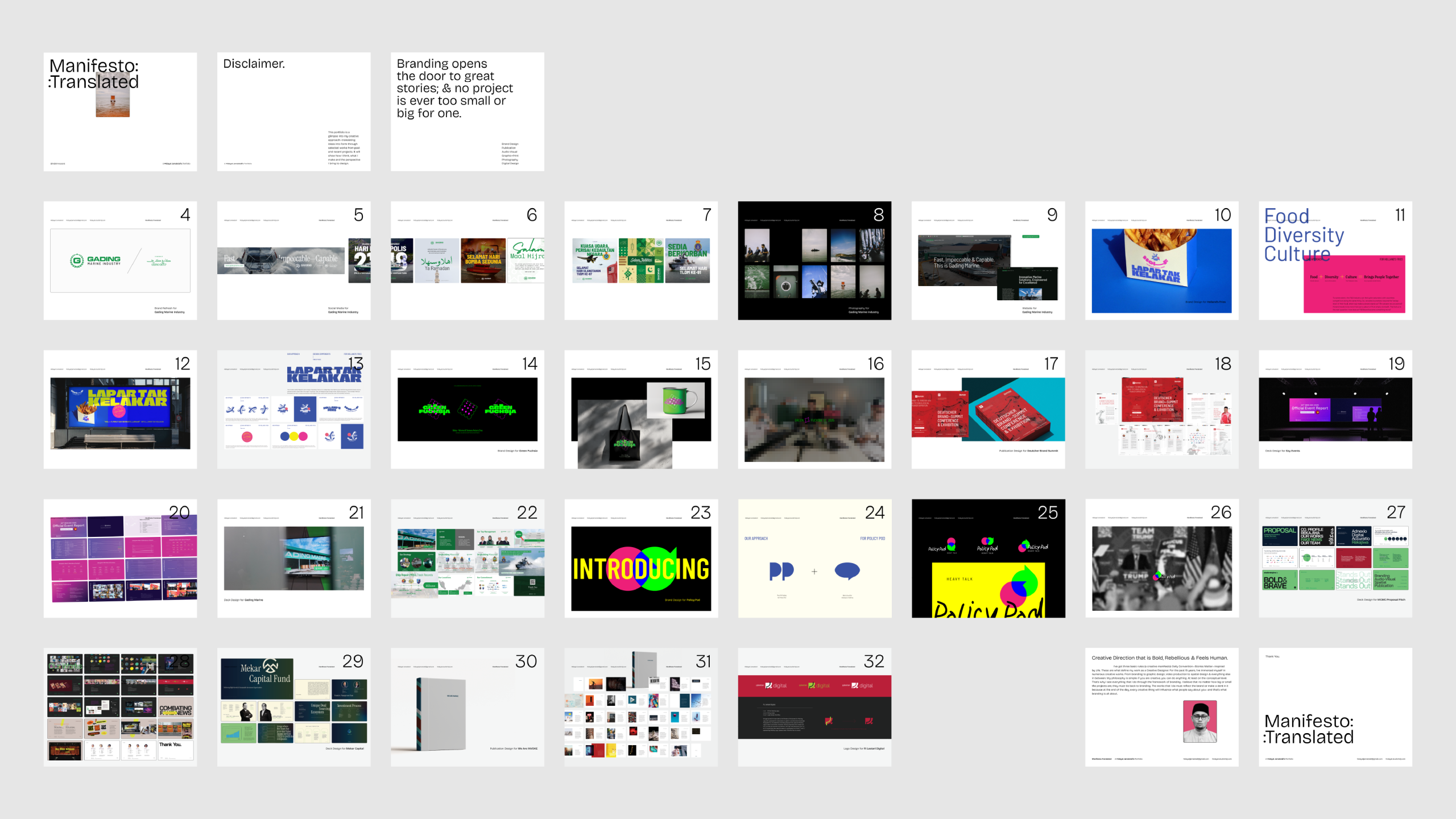
Task: Open slide 20 purple pink deck grid
Action: pos(120,559)
